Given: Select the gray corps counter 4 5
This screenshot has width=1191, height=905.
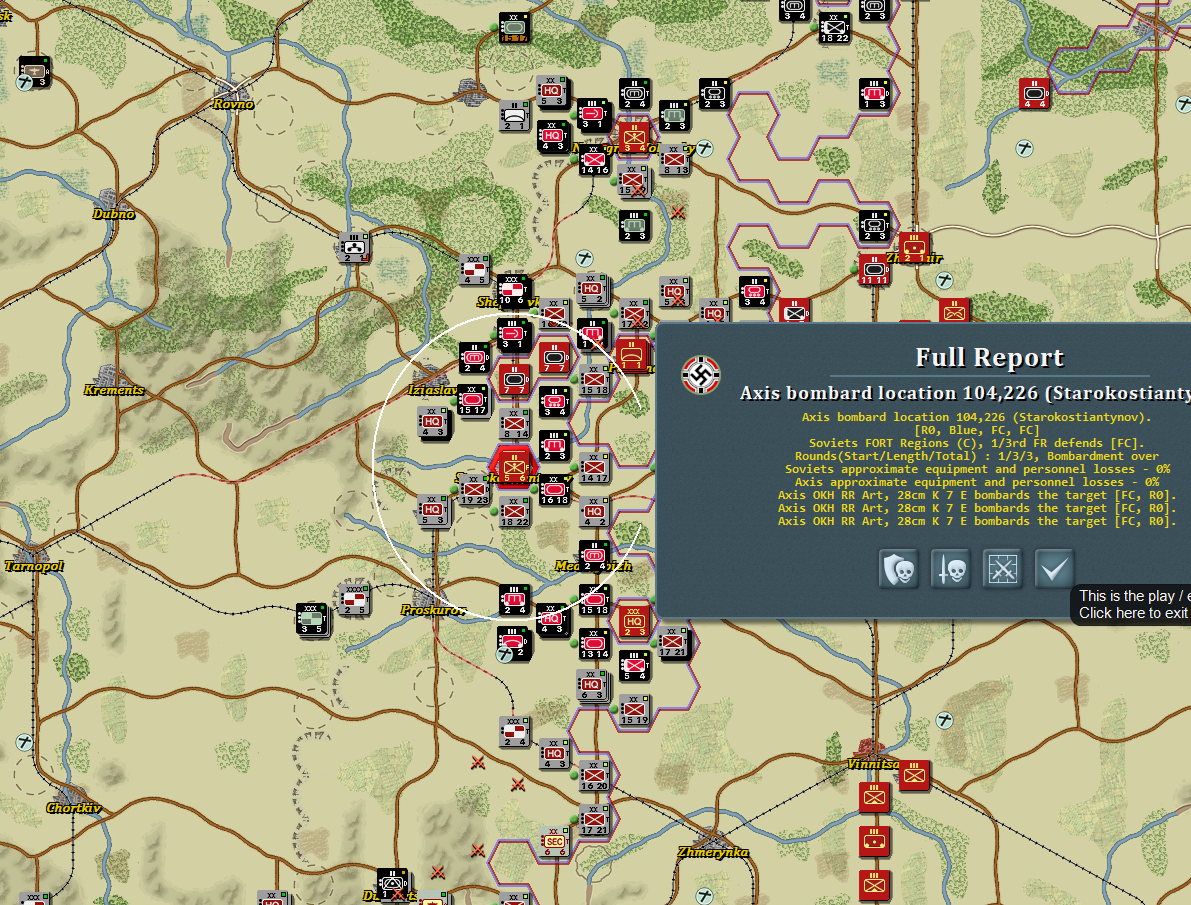Looking at the screenshot, I should point(474,270).
